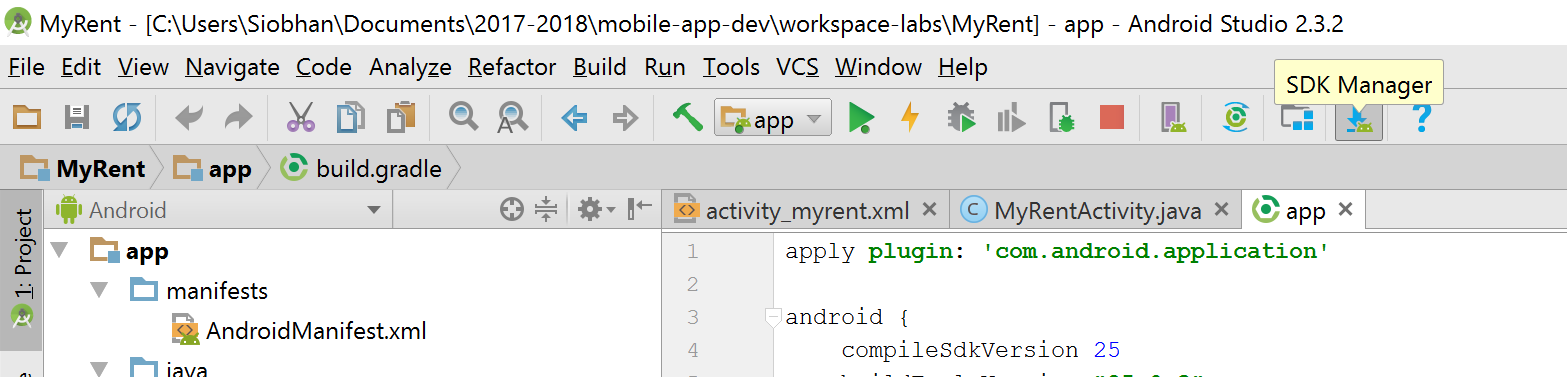Click the Android Profiler icon
Screen dimensions: 1567x377
[x=1012, y=118]
